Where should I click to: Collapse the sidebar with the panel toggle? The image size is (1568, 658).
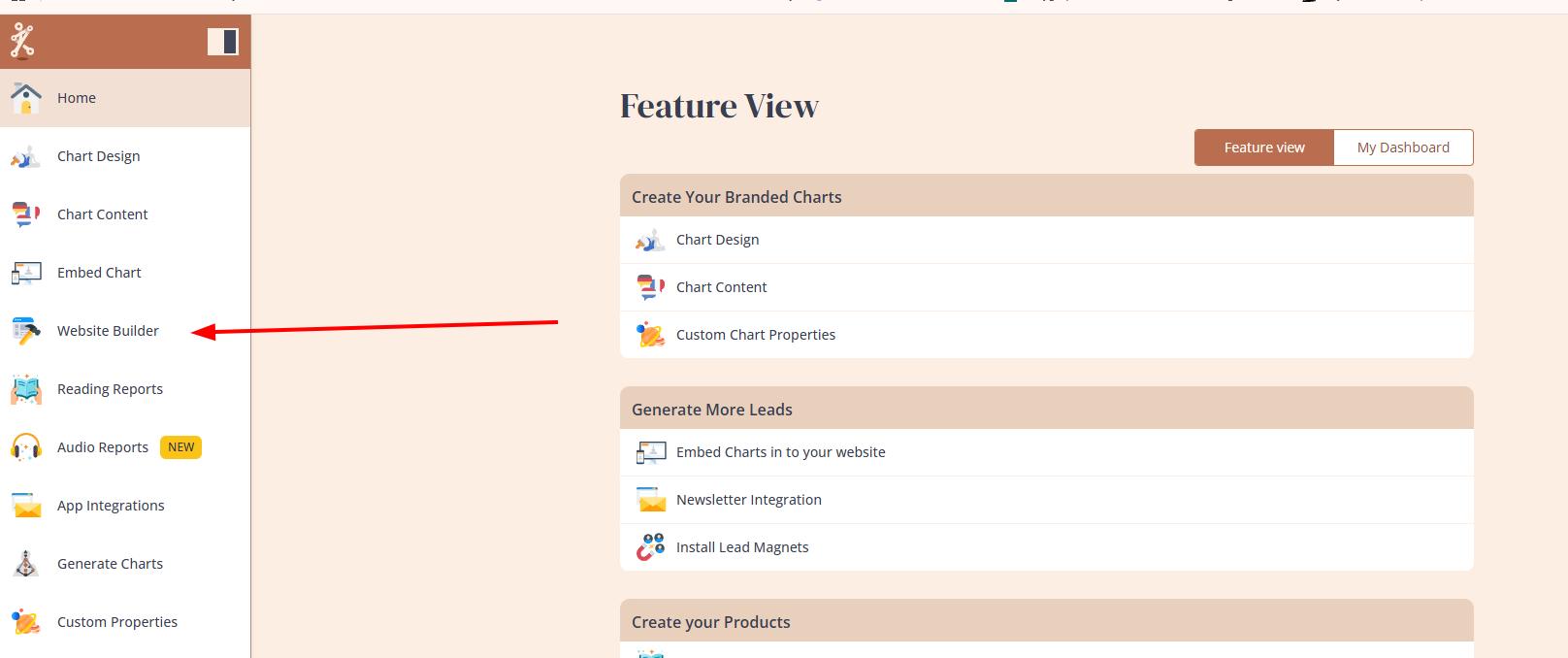tap(222, 42)
